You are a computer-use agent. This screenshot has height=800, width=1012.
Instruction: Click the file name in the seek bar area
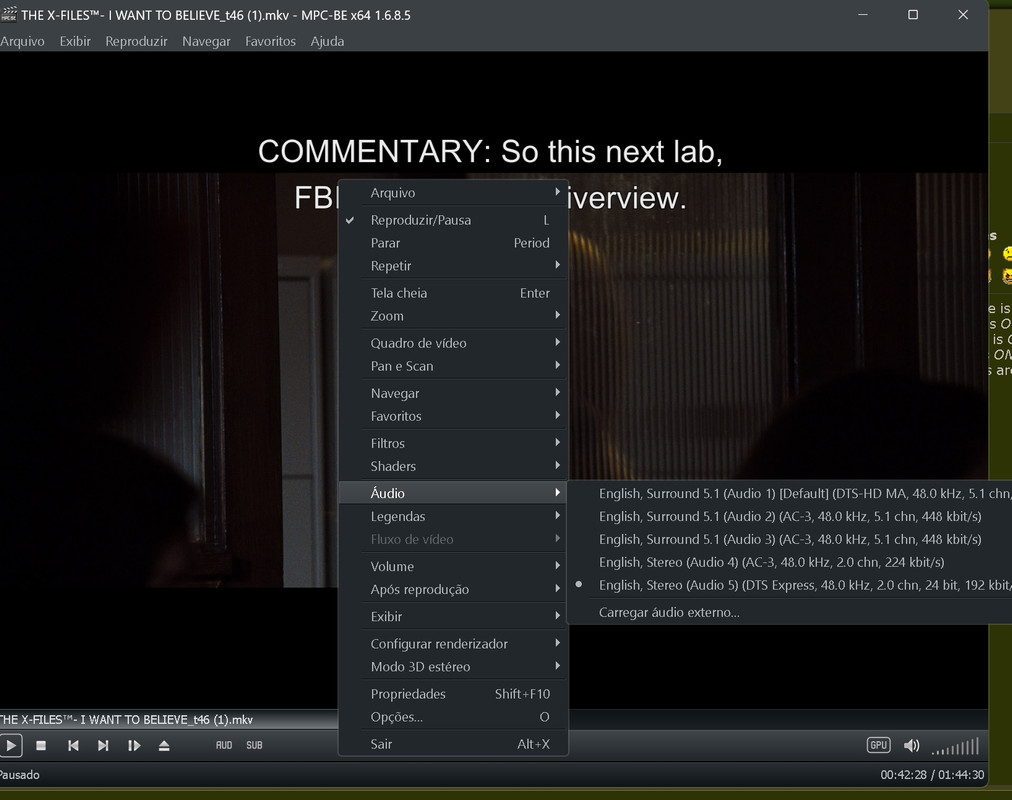126,719
